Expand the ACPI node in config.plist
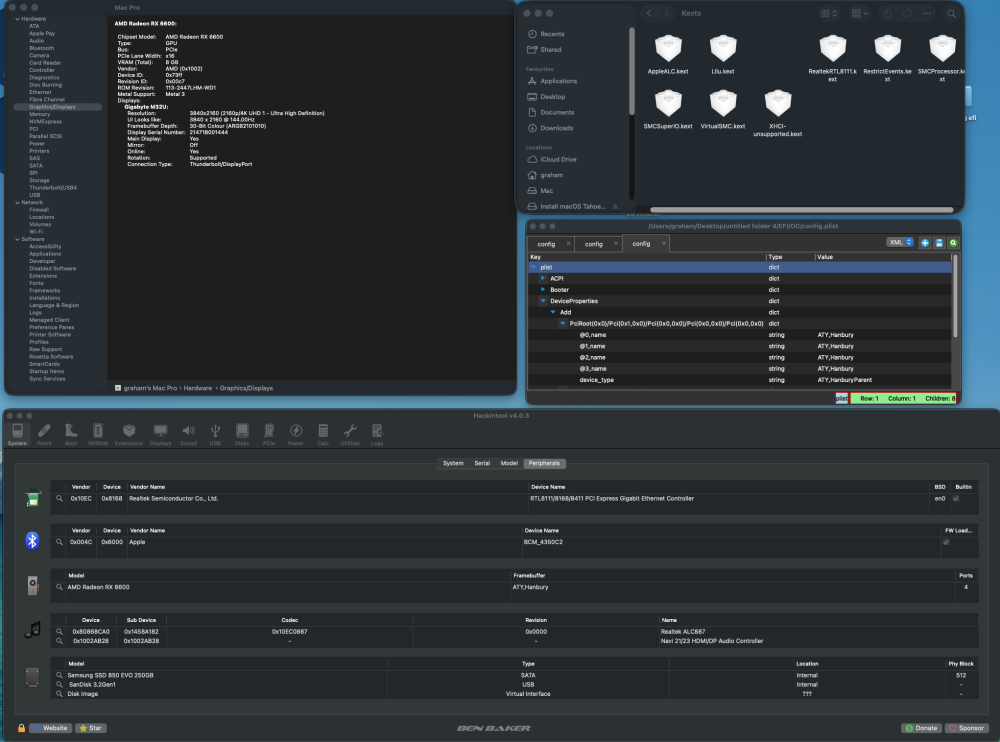Viewport: 1000px width, 742px height. (543, 278)
